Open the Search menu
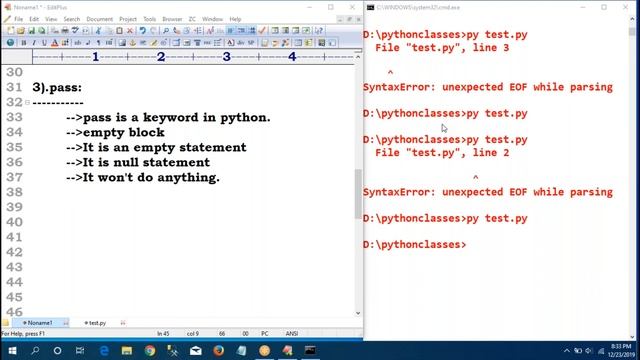The height and width of the screenshot is (360, 640). tap(72, 19)
